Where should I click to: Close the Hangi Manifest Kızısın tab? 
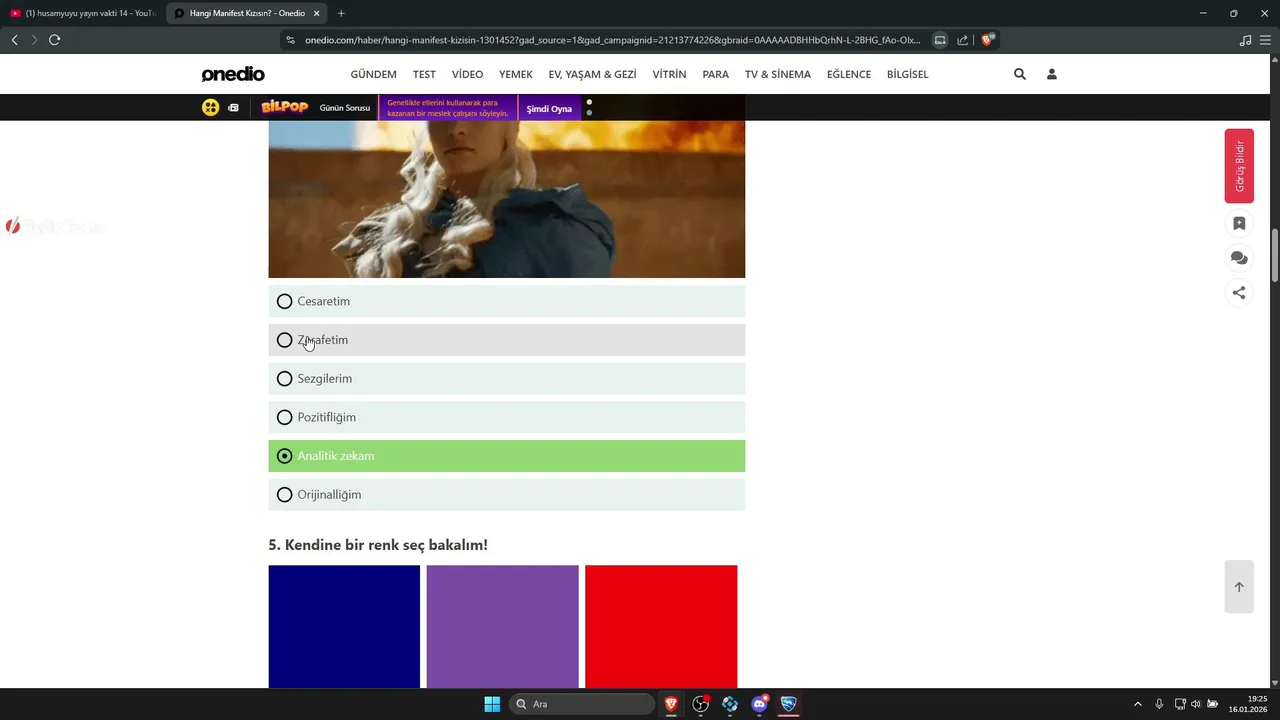coord(317,13)
